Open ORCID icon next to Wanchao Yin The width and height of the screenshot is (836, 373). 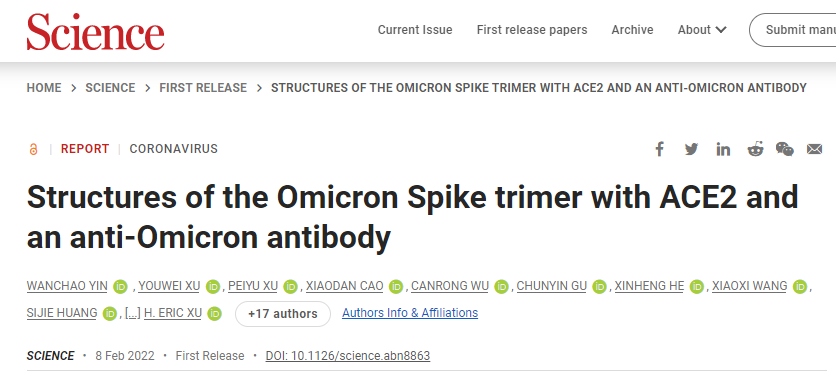(121, 287)
